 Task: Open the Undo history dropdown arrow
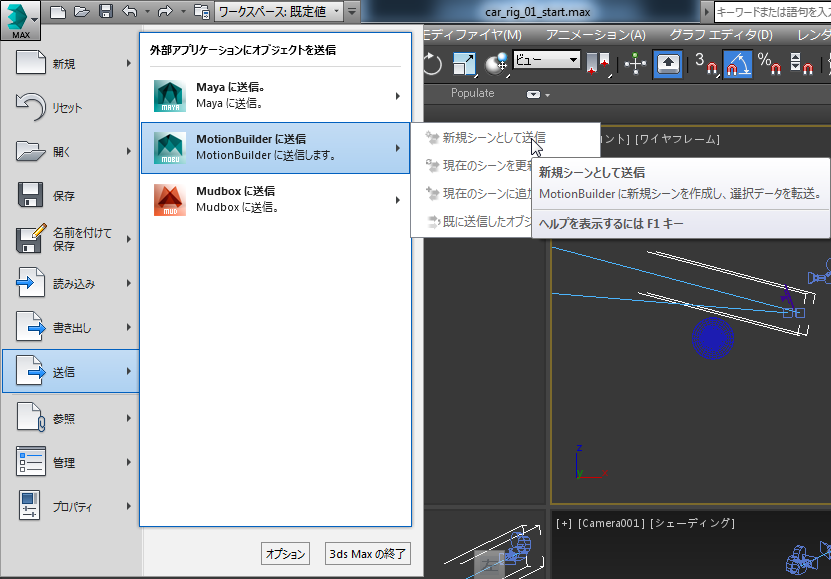[x=147, y=12]
